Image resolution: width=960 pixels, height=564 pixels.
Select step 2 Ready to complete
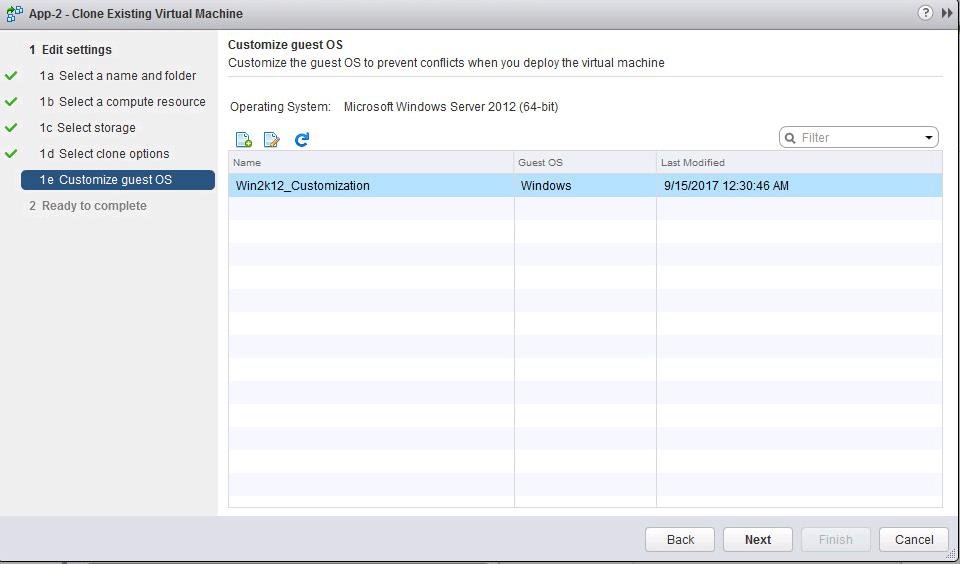tap(88, 206)
